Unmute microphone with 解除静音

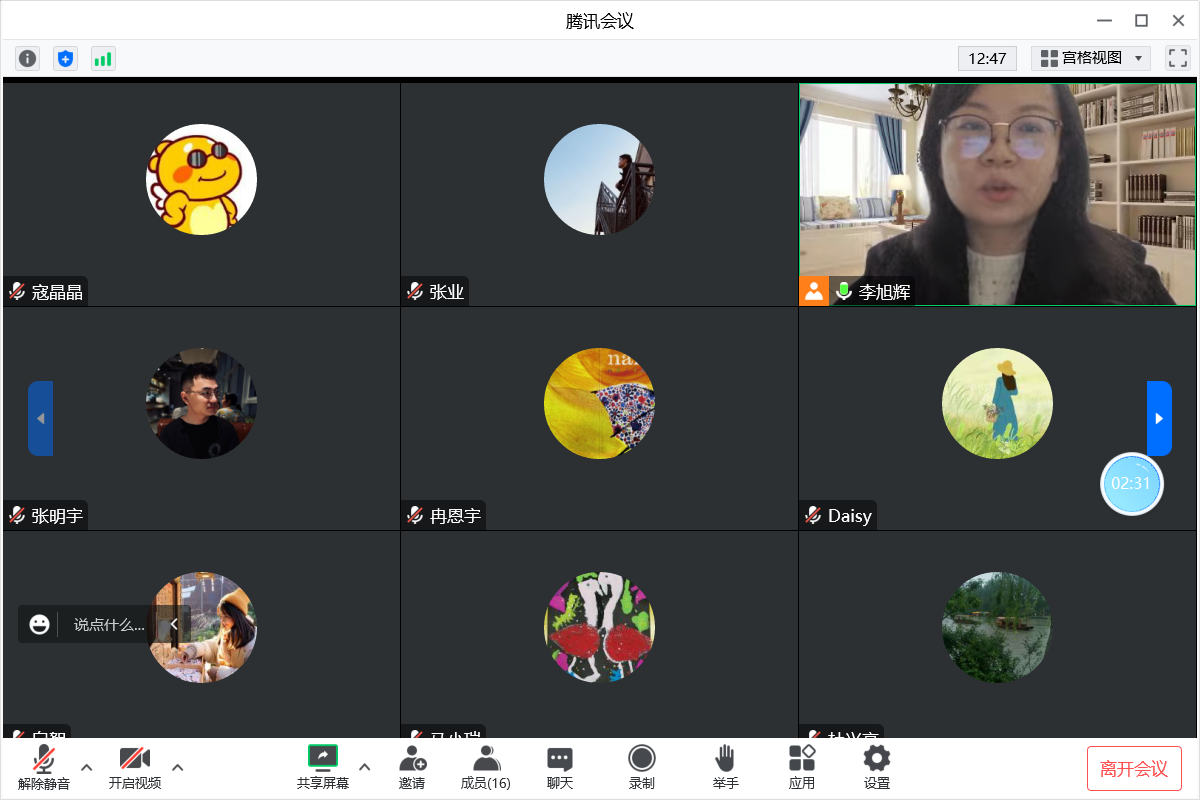[44, 767]
